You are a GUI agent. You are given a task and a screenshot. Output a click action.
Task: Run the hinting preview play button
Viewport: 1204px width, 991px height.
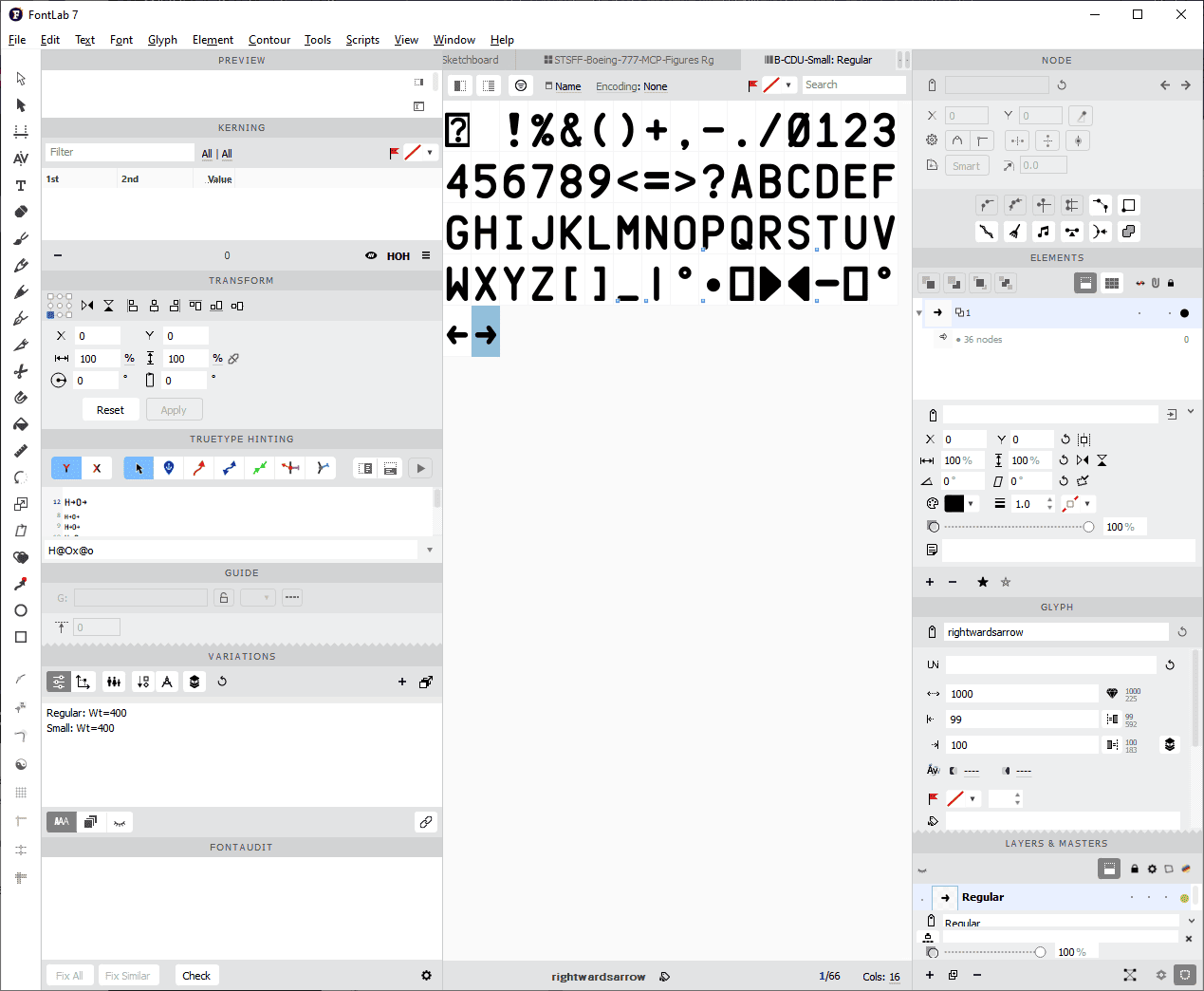point(419,468)
